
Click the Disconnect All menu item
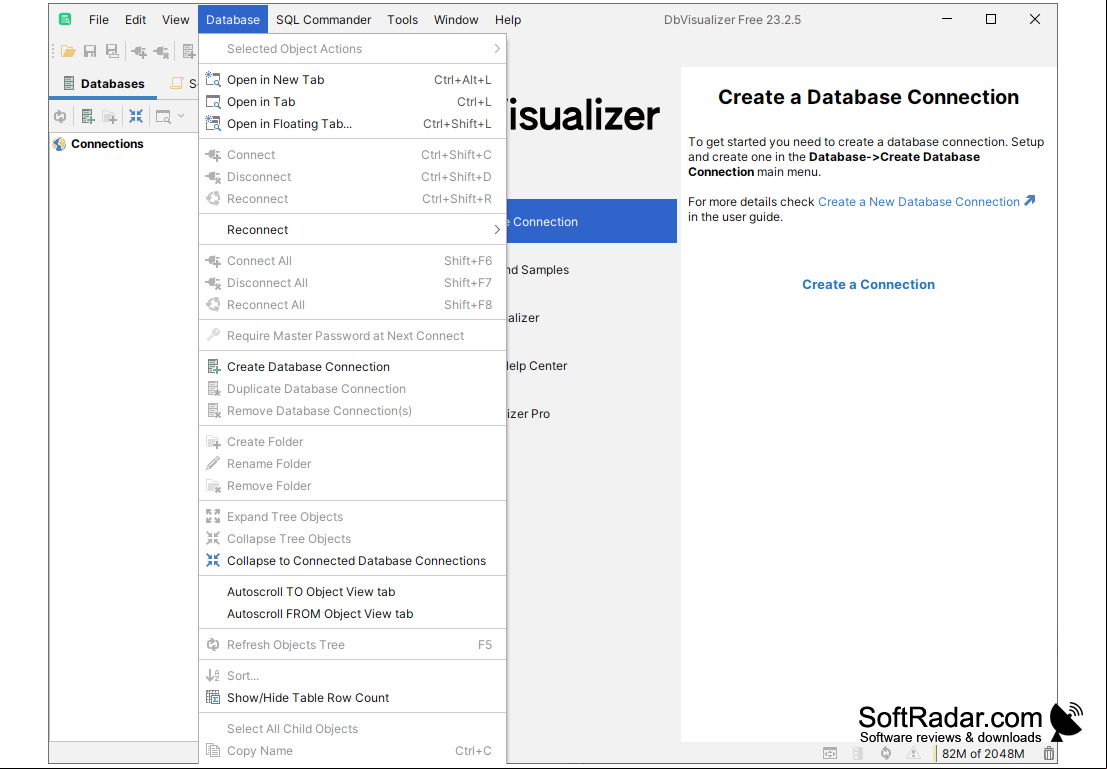[352, 282]
